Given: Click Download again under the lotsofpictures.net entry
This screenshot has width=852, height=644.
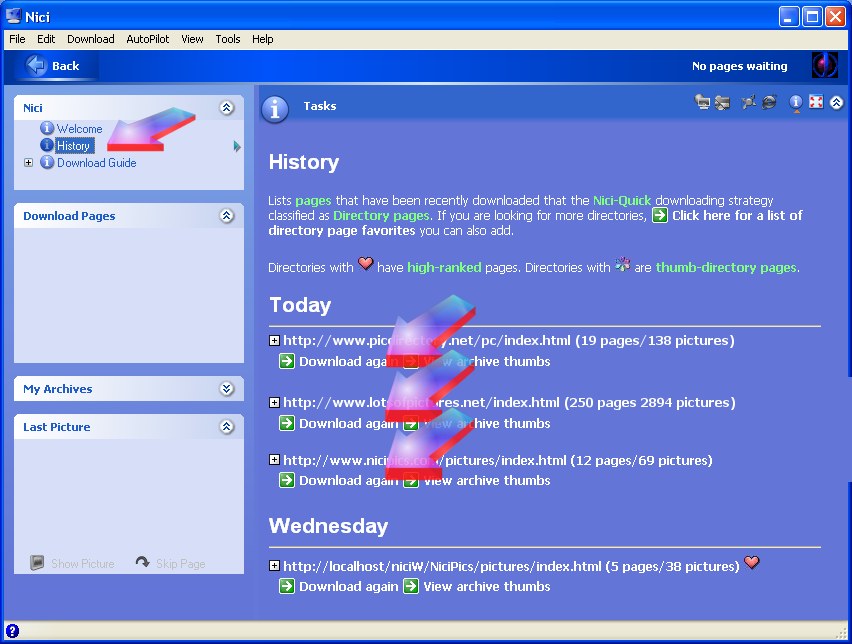Looking at the screenshot, I should pos(348,423).
